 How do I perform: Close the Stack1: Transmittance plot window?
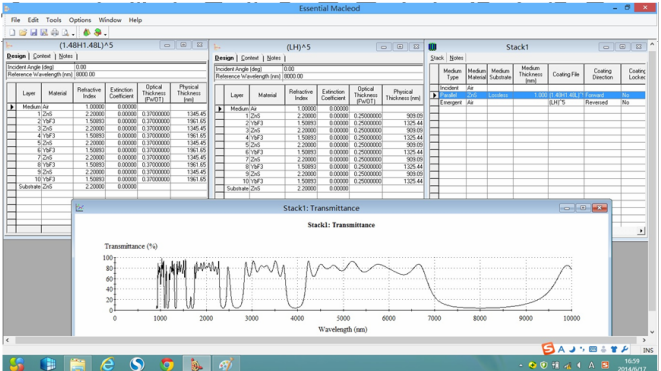[x=599, y=208]
